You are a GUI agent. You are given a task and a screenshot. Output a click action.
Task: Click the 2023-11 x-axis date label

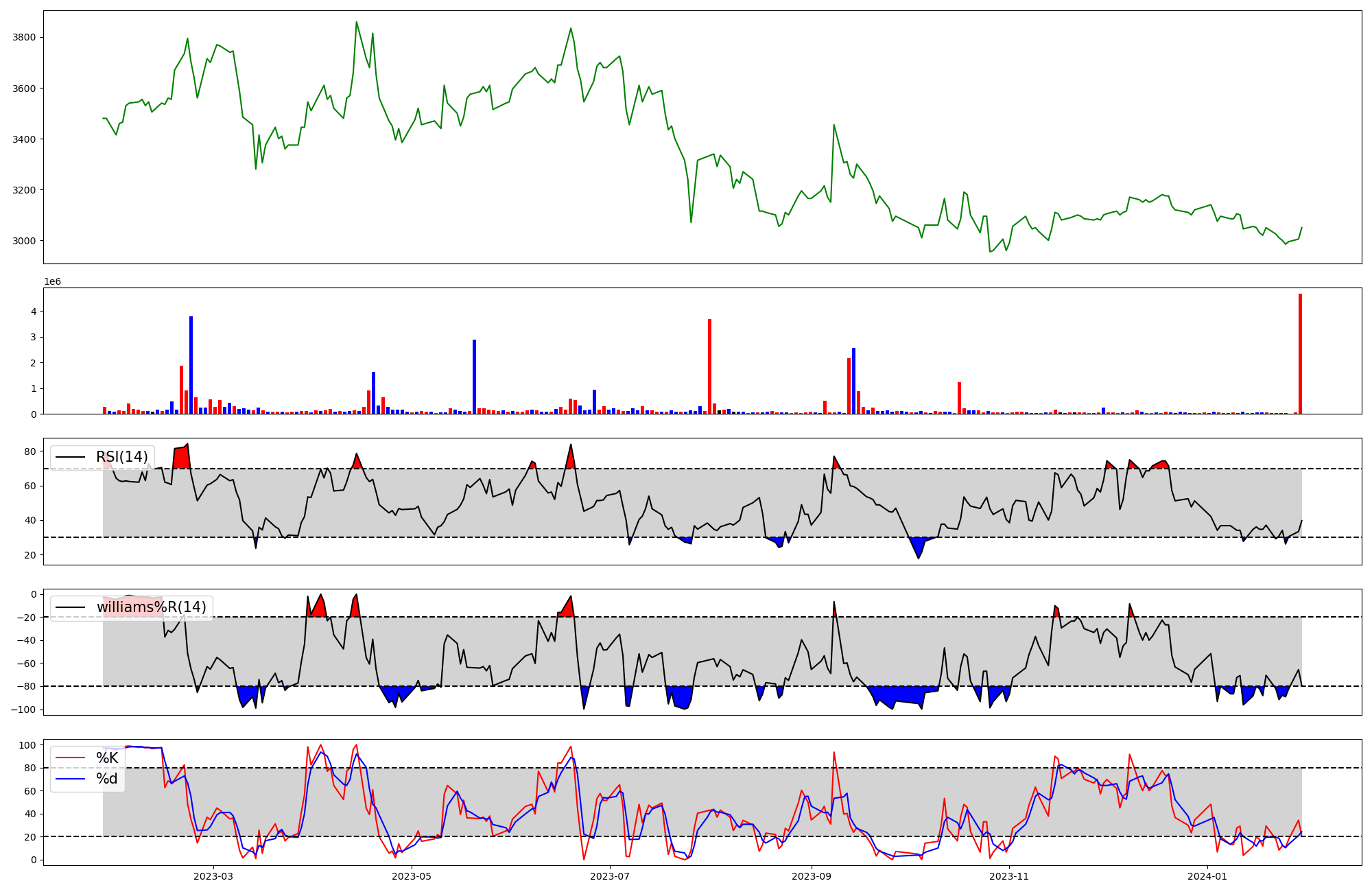(1010, 876)
